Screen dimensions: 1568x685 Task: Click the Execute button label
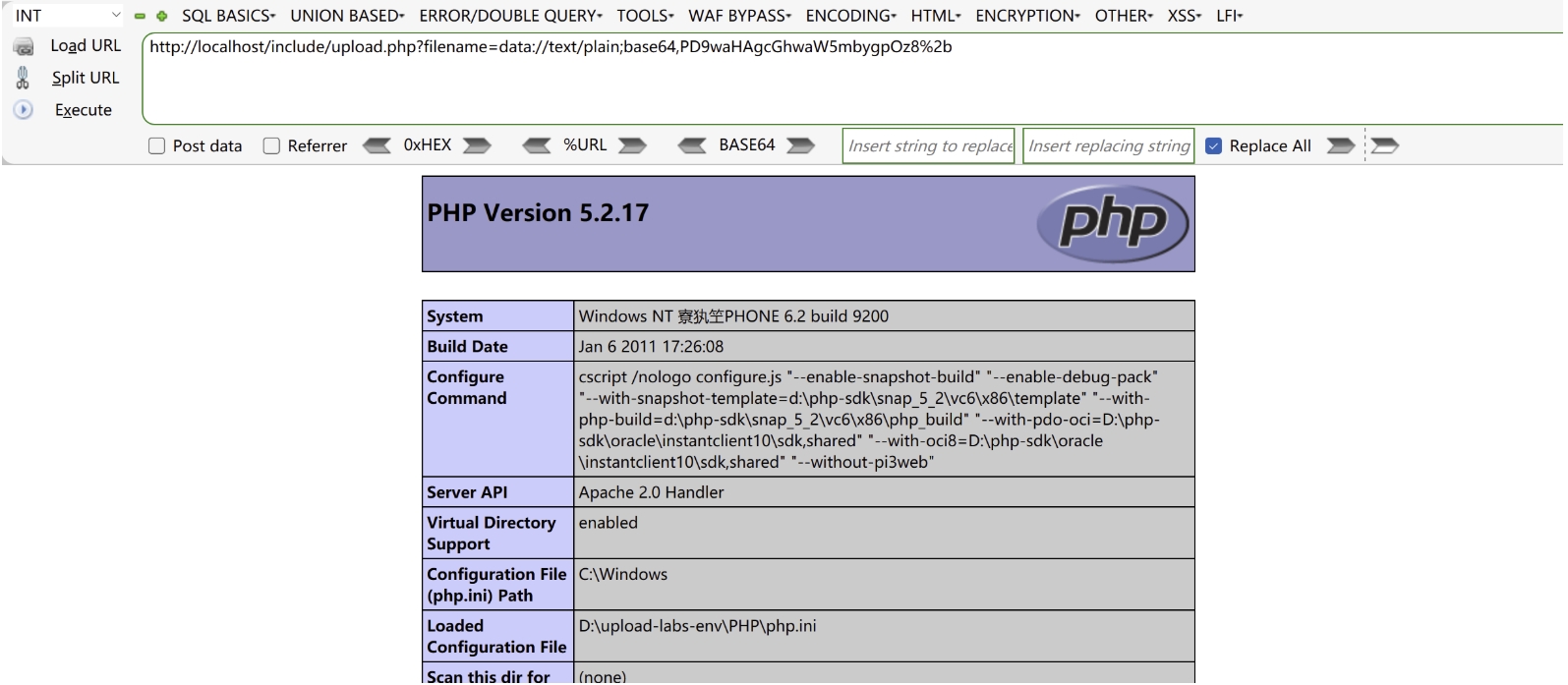(x=84, y=110)
